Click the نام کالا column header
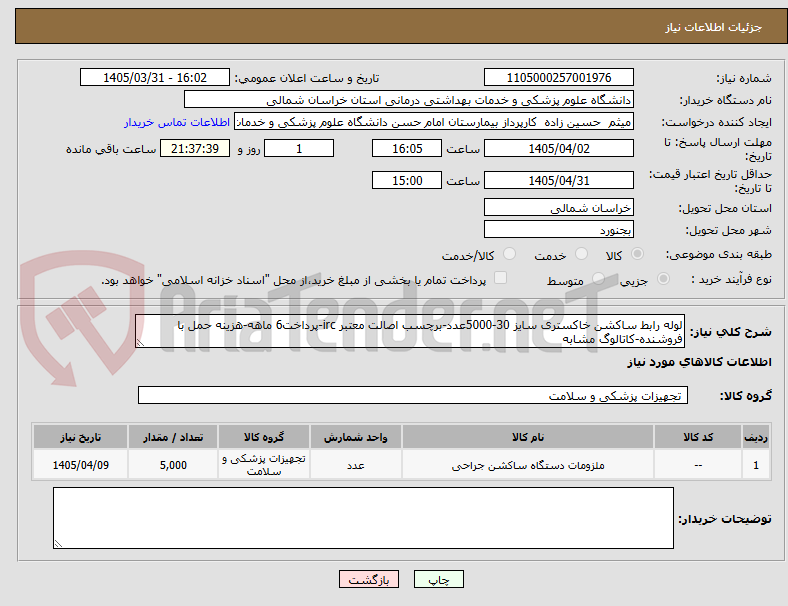 pyautogui.click(x=528, y=437)
